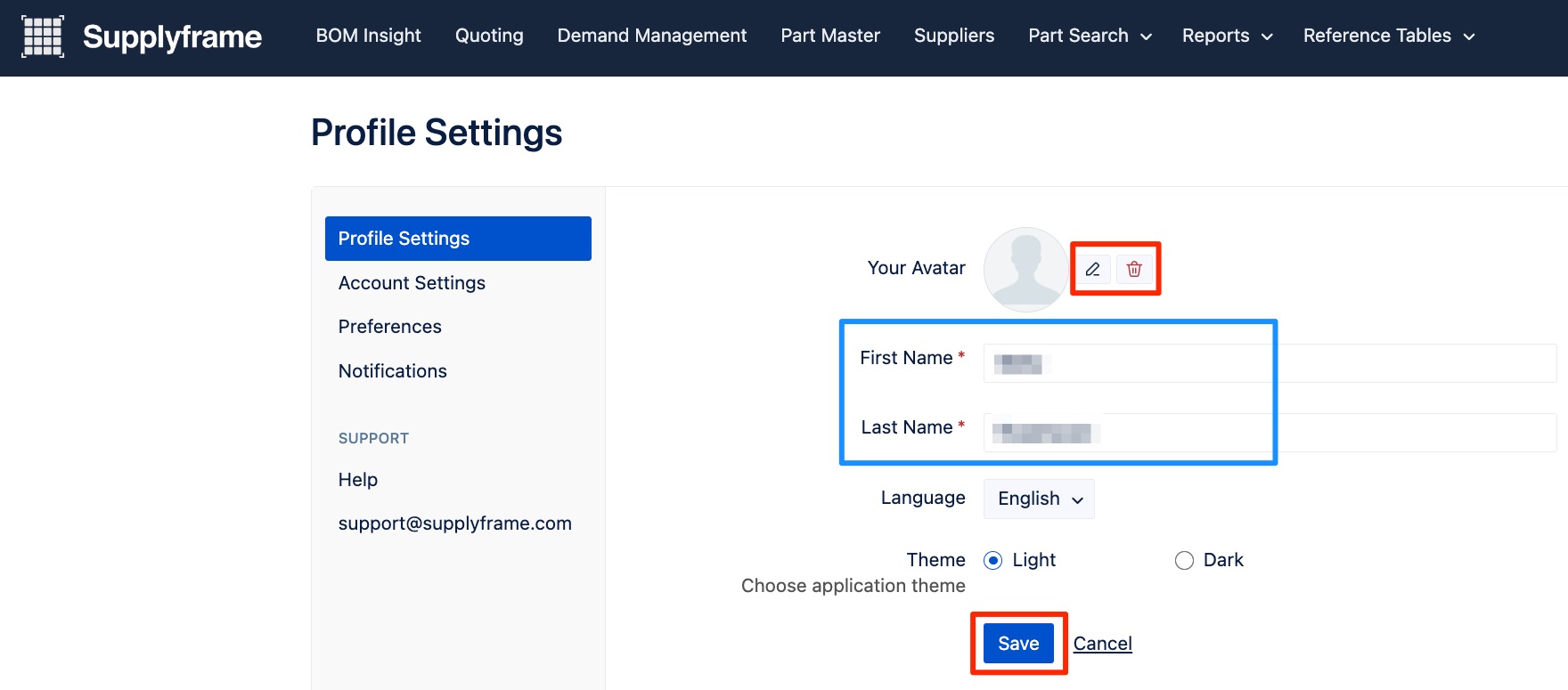The image size is (1568, 690).
Task: Open Notifications in the sidebar
Action: [x=393, y=371]
